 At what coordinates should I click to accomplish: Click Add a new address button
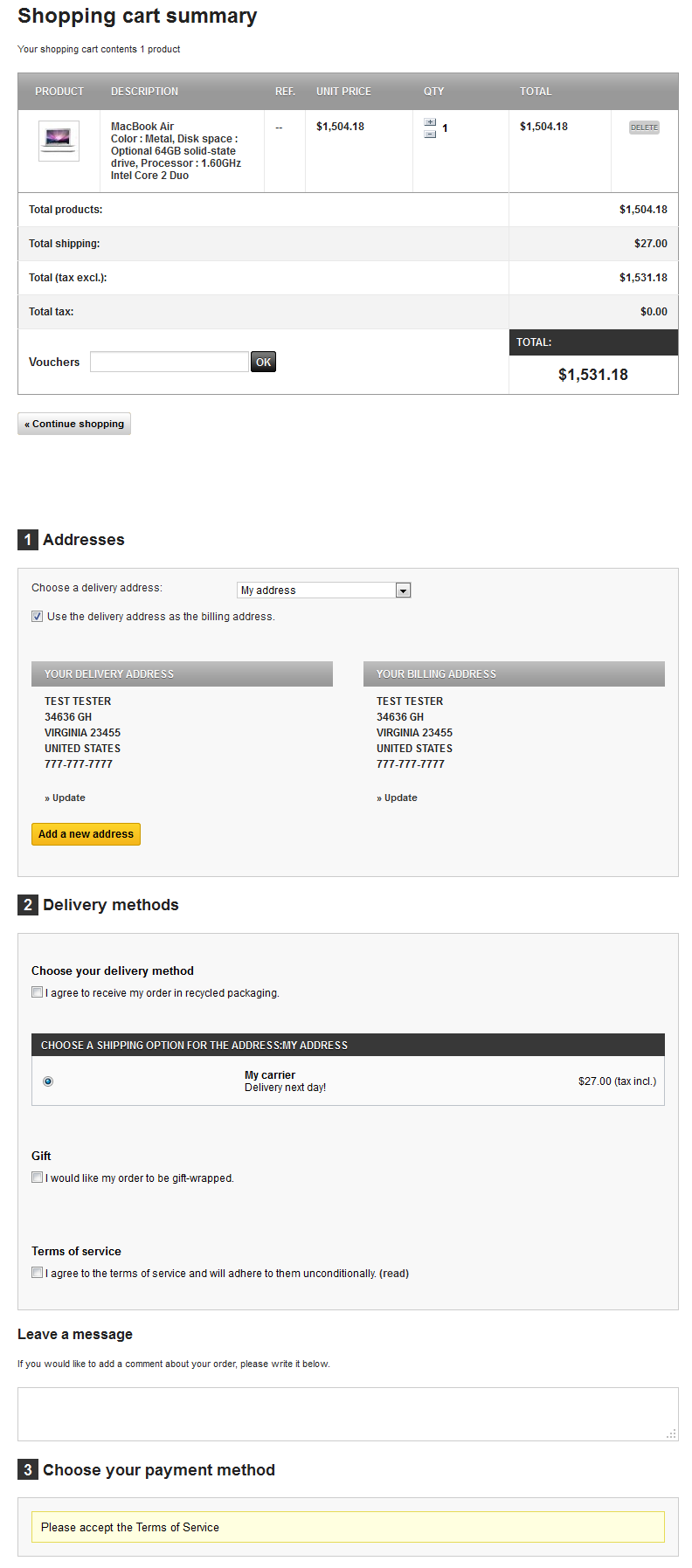pyautogui.click(x=86, y=834)
